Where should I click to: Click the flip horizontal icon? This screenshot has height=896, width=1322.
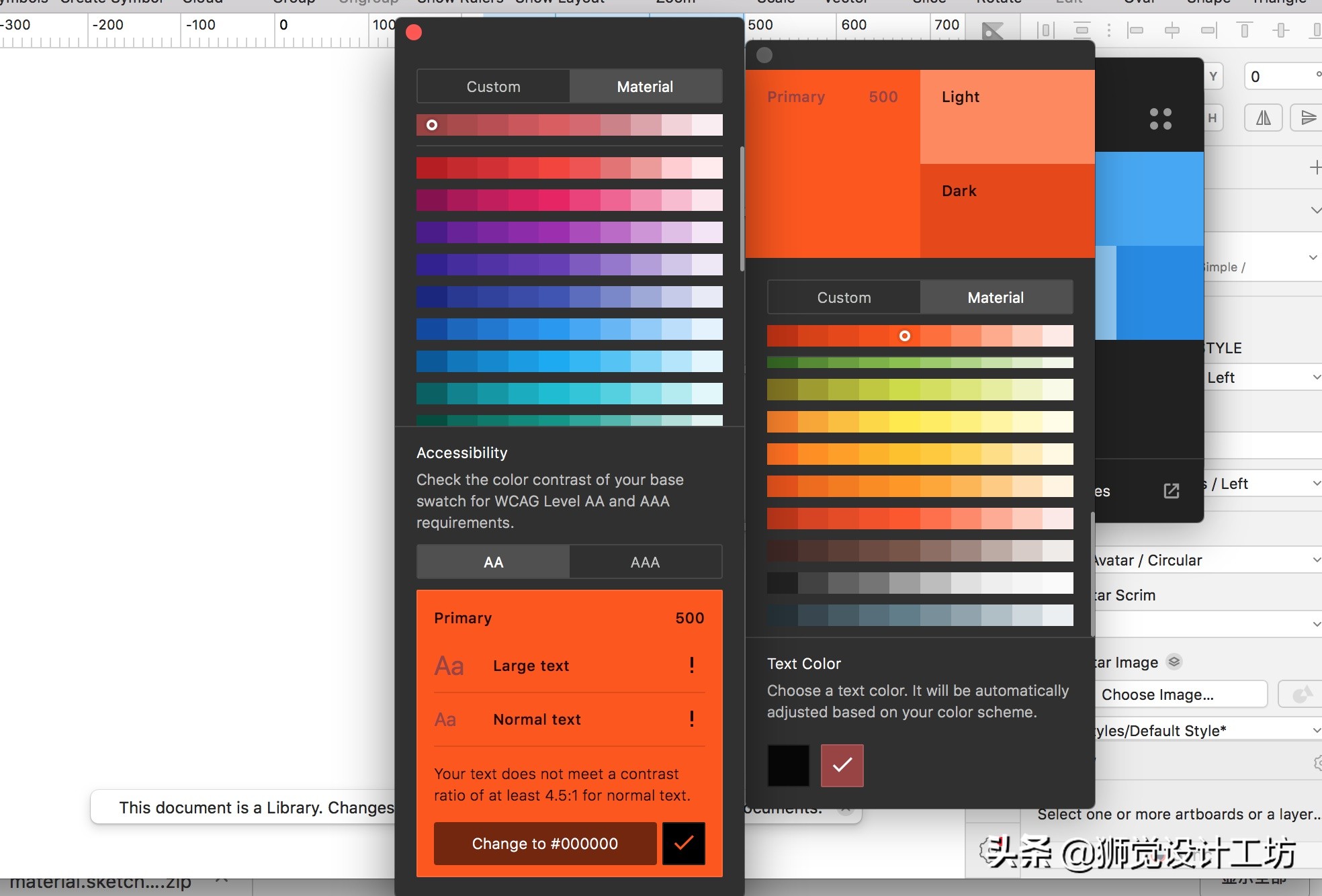pos(1264,118)
